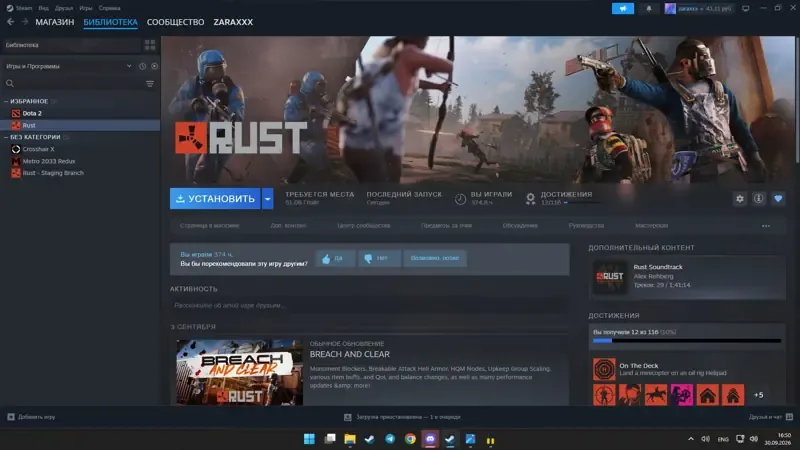Click Нет thumbs down button
800x450 pixels.
pyautogui.click(x=379, y=258)
